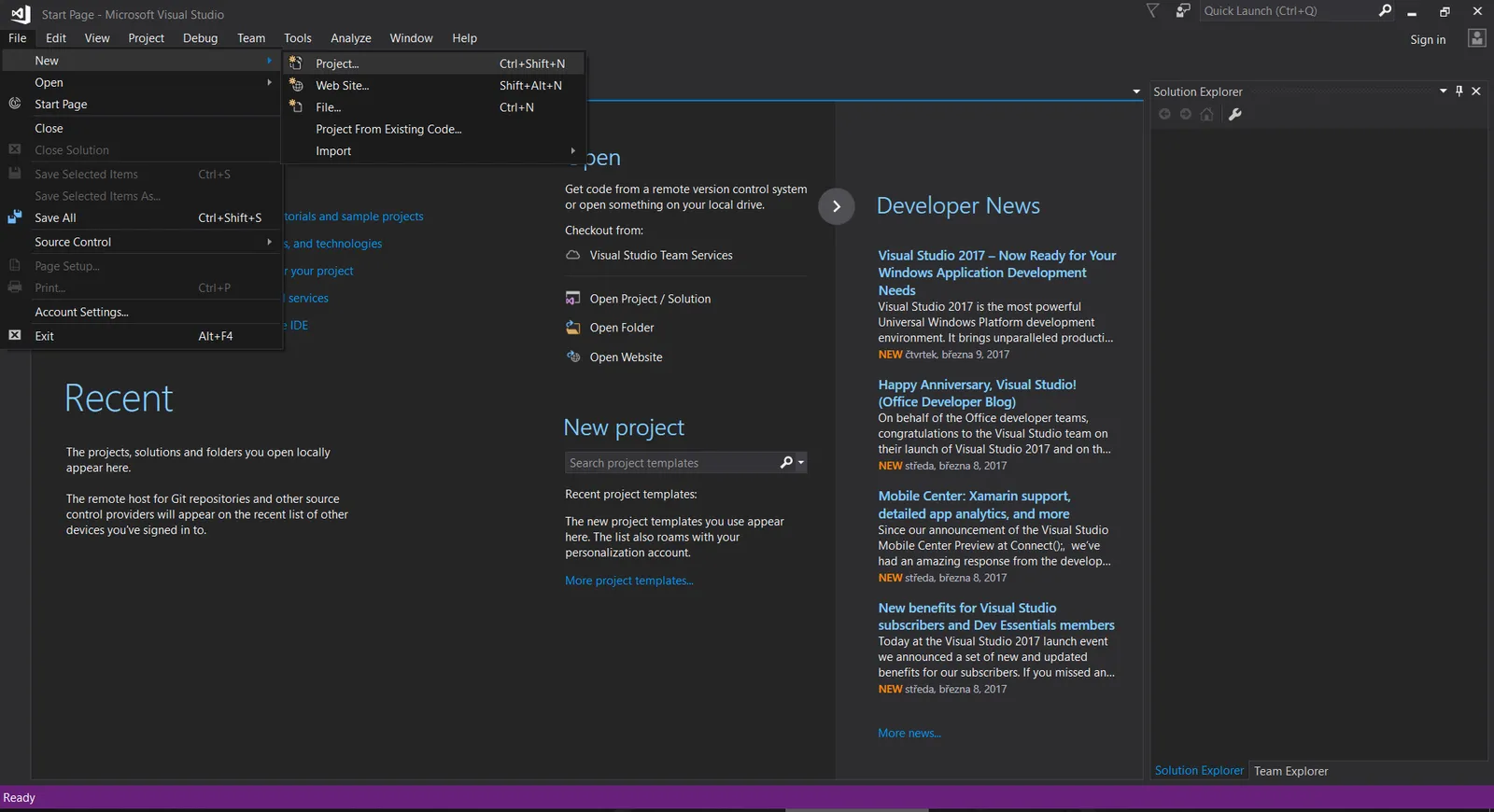This screenshot has height=812, width=1494.
Task: Open Solution Explorer properties wrench icon
Action: (1234, 114)
